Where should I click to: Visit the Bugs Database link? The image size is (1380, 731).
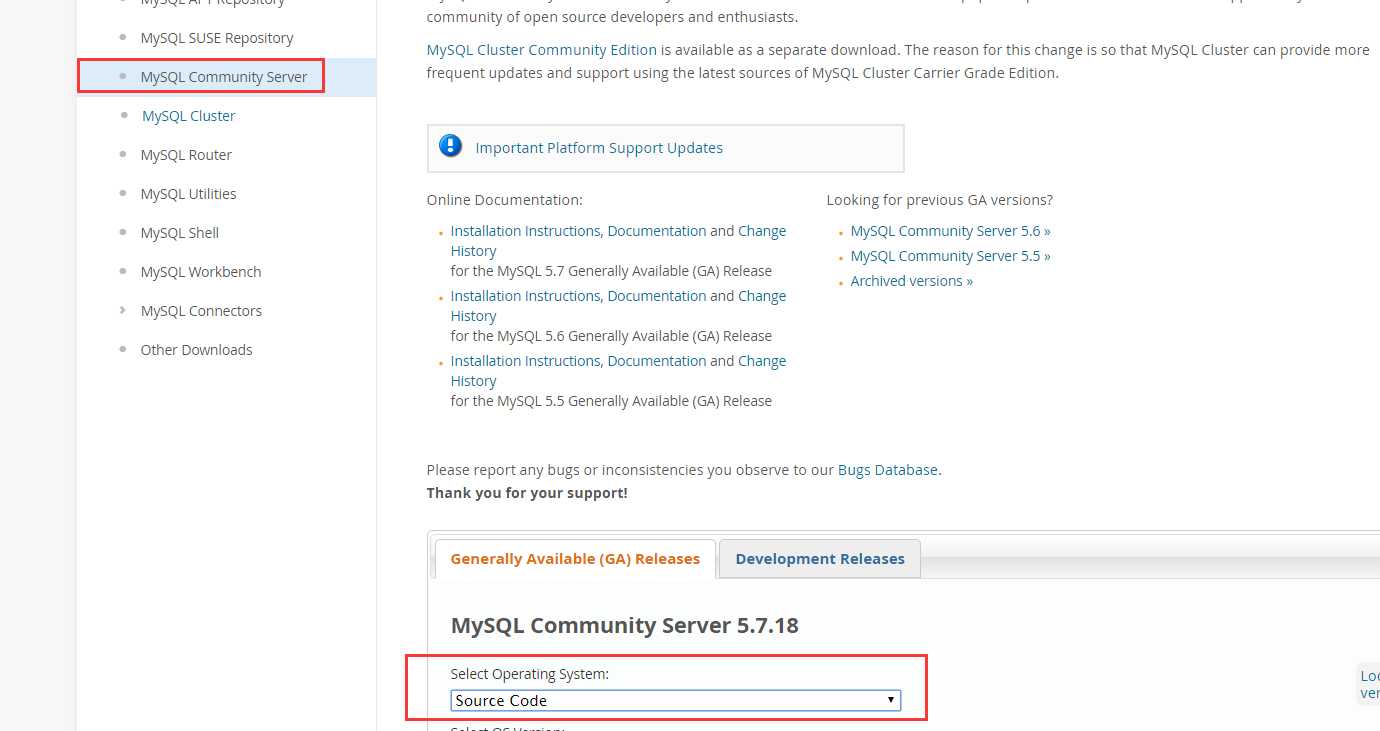888,470
